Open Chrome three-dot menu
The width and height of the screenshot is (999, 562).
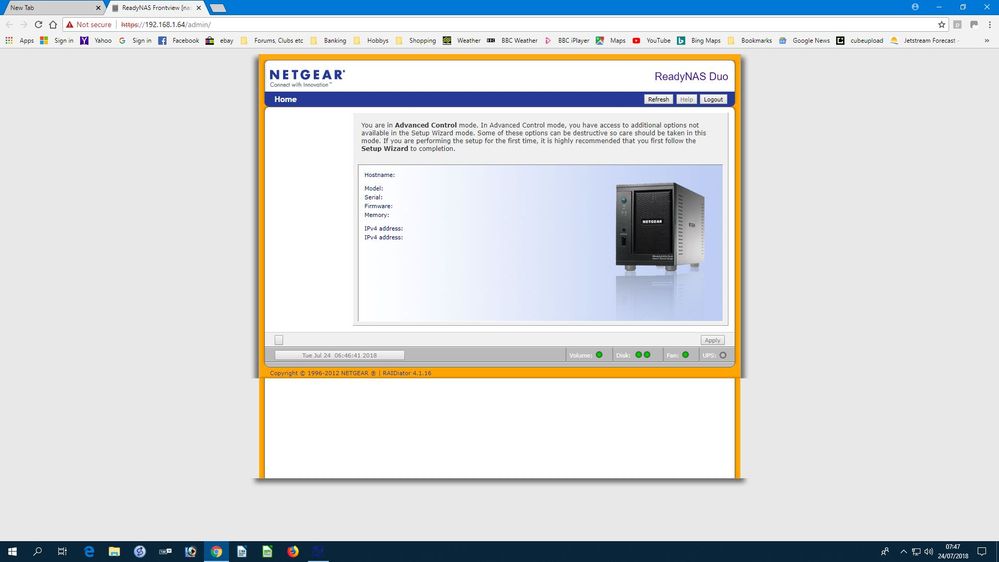point(989,24)
